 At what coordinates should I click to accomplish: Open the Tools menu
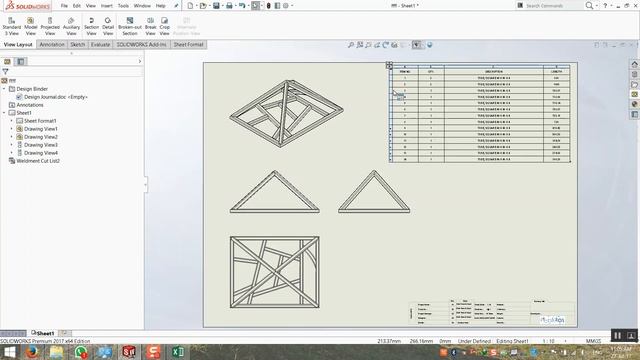click(123, 6)
